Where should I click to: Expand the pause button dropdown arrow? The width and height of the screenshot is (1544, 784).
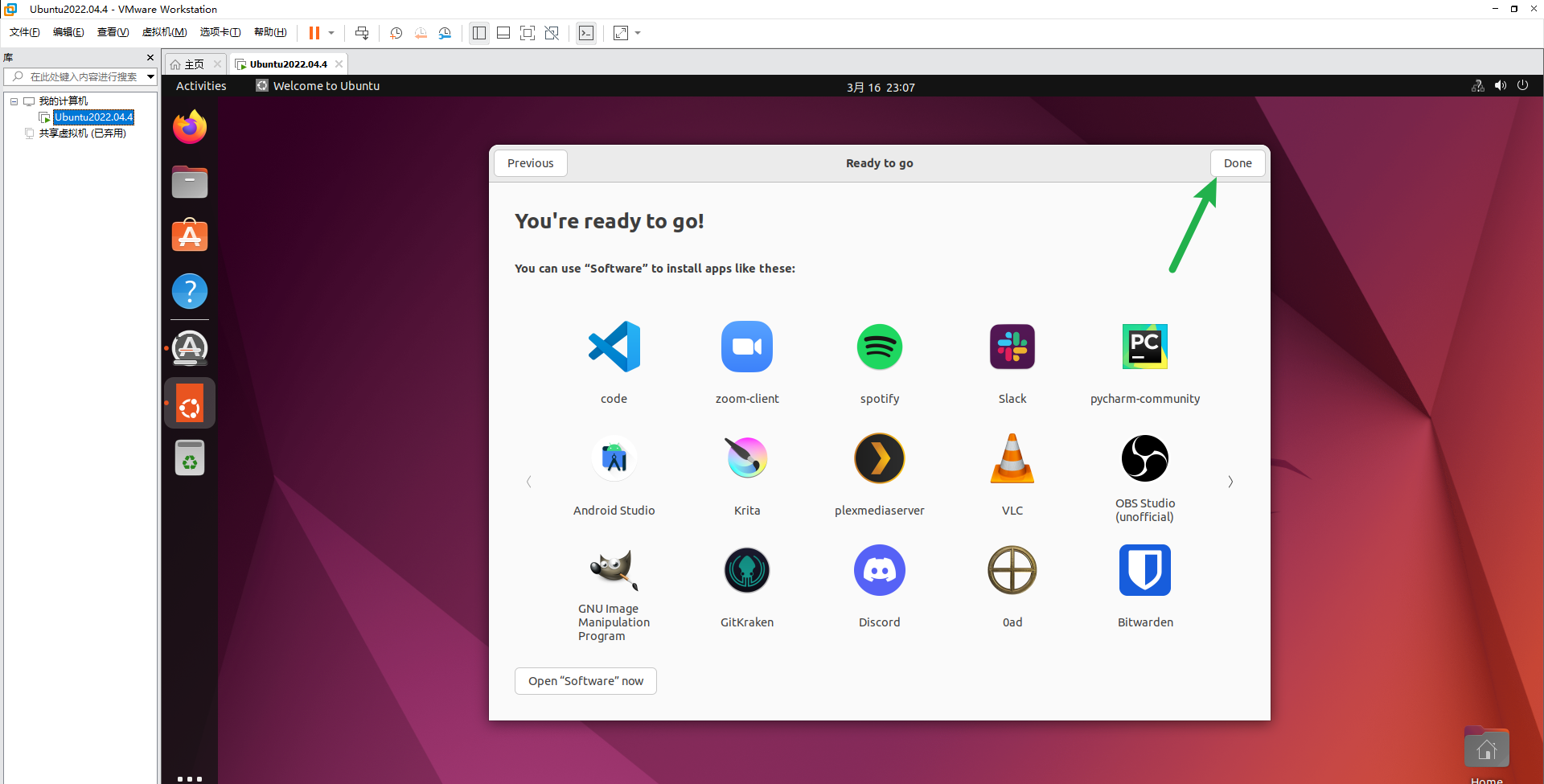click(331, 33)
